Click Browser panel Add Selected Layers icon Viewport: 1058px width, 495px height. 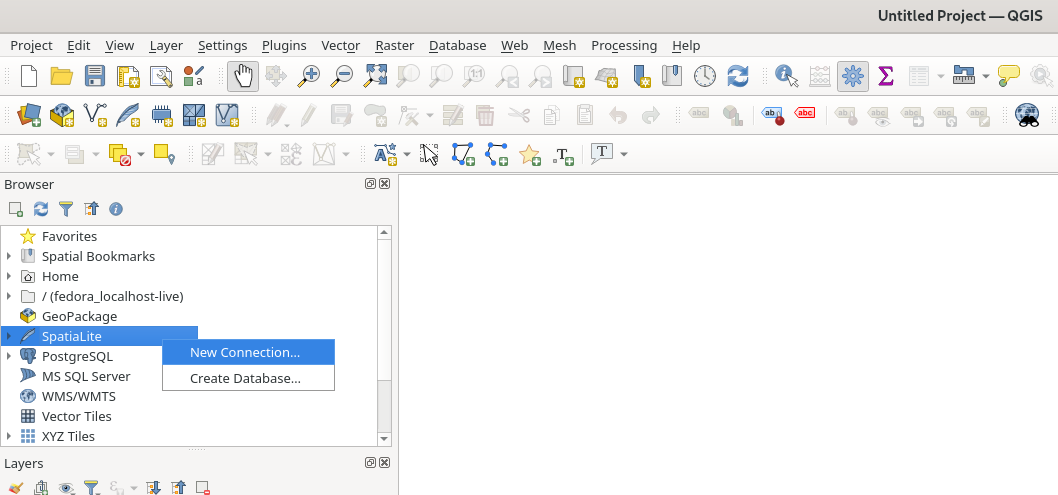(x=16, y=209)
